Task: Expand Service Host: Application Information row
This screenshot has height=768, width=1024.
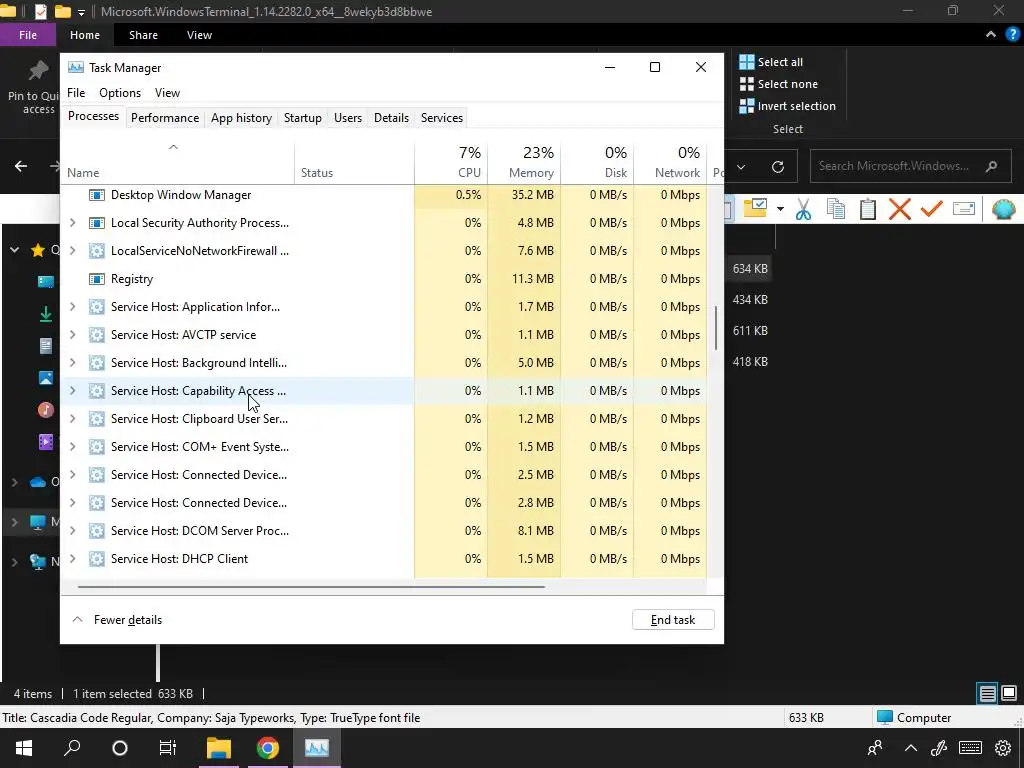Action: click(x=72, y=307)
